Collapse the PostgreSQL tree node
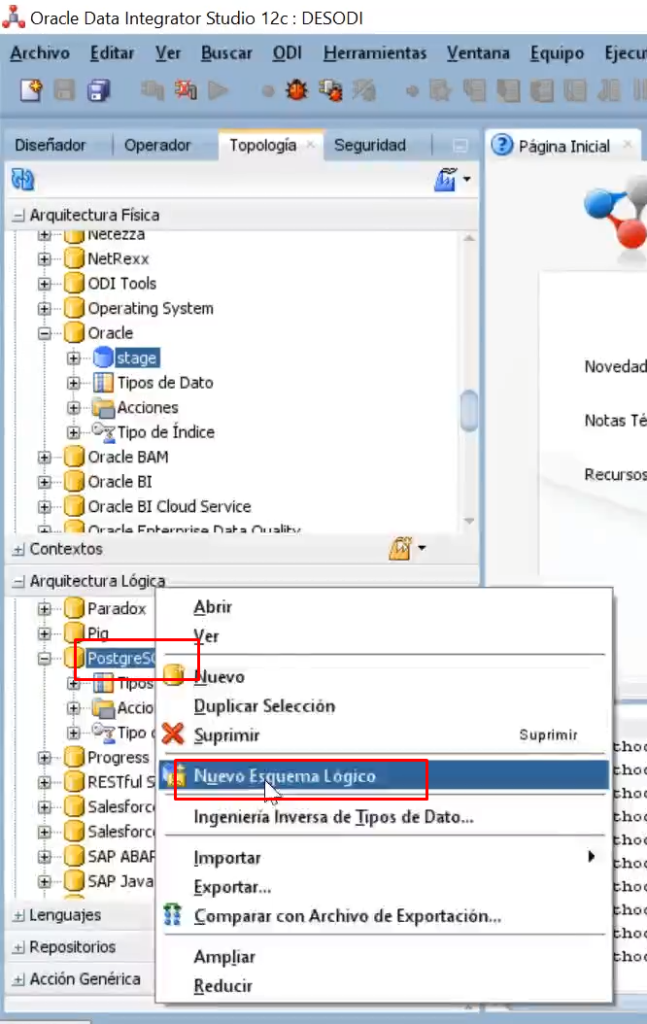The height and width of the screenshot is (1024, 647). [44, 658]
